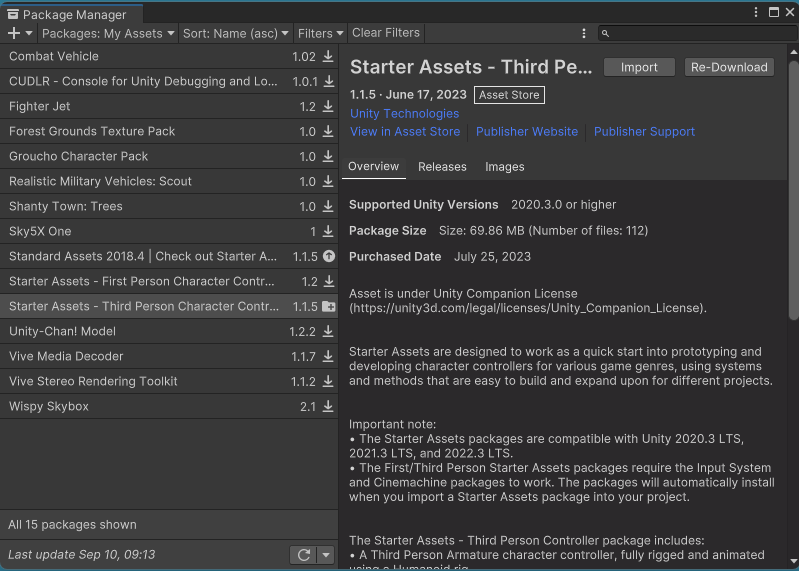Click the update-available icon for Standard Assets 2018.4
Screen dimensions: 799x571
tap(328, 257)
